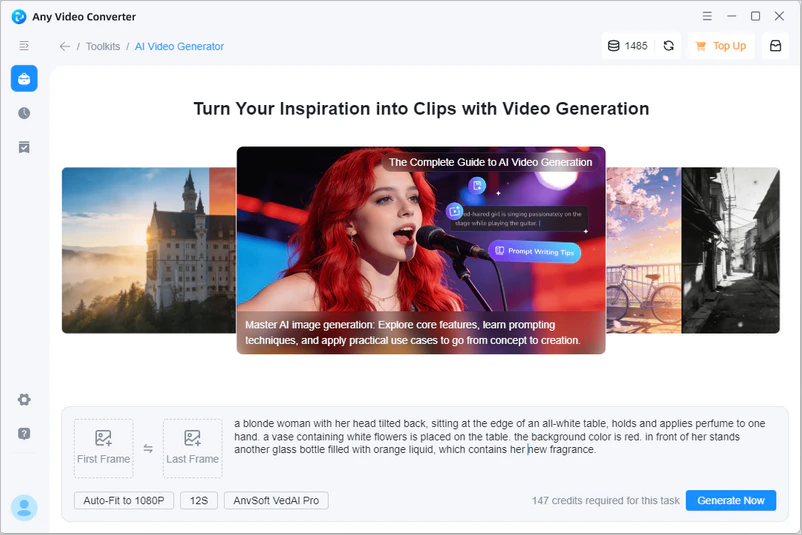Click AI Video Generator breadcrumb

(180, 47)
